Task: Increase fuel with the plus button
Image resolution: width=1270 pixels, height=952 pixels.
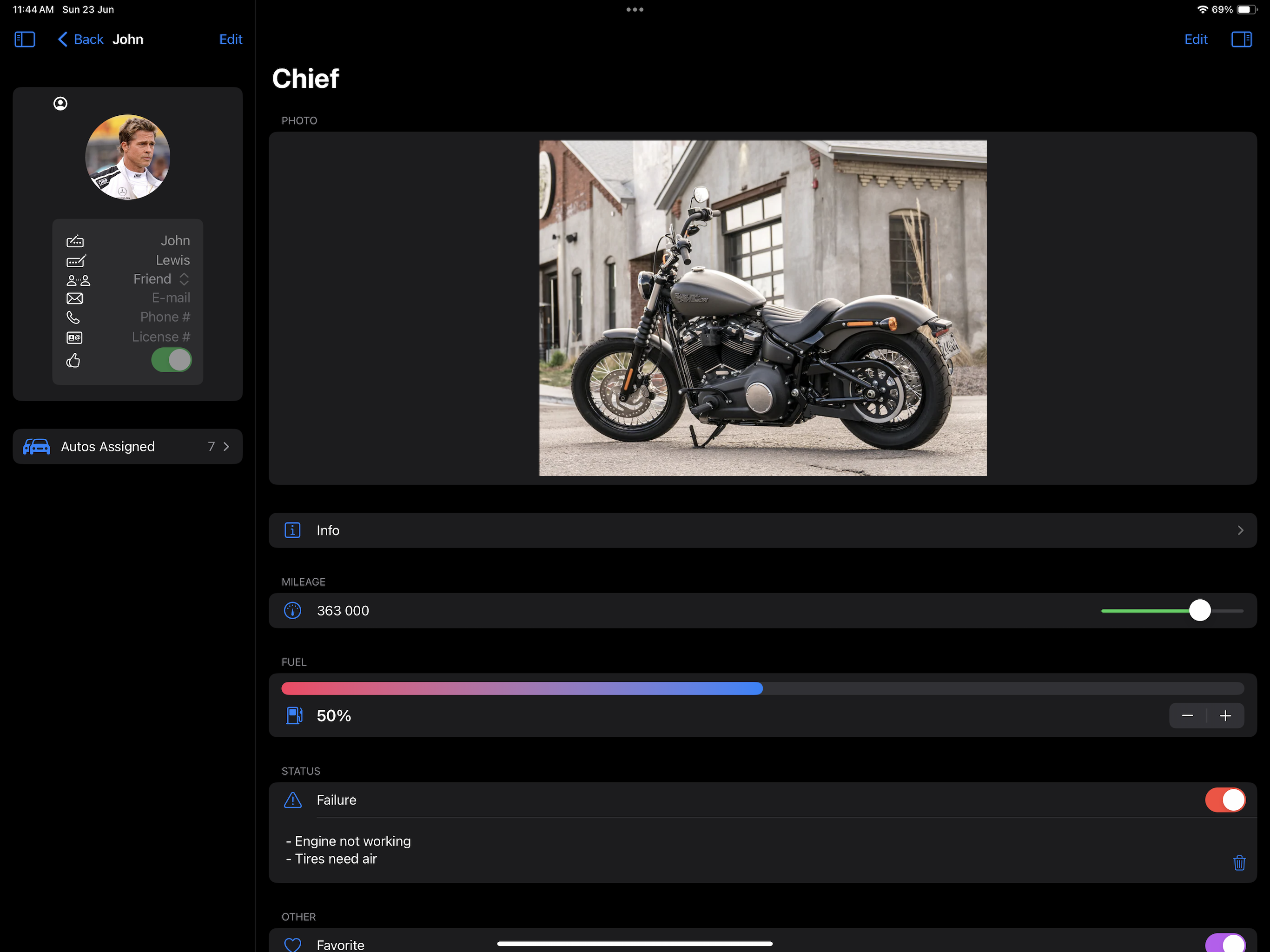Action: tap(1225, 715)
